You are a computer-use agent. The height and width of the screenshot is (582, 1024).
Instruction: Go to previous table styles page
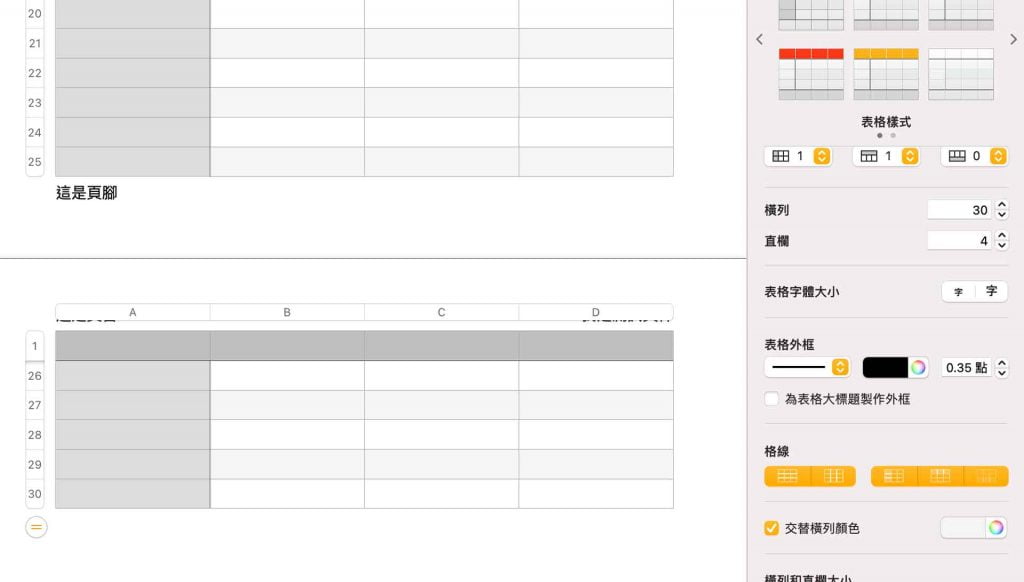[x=759, y=39]
